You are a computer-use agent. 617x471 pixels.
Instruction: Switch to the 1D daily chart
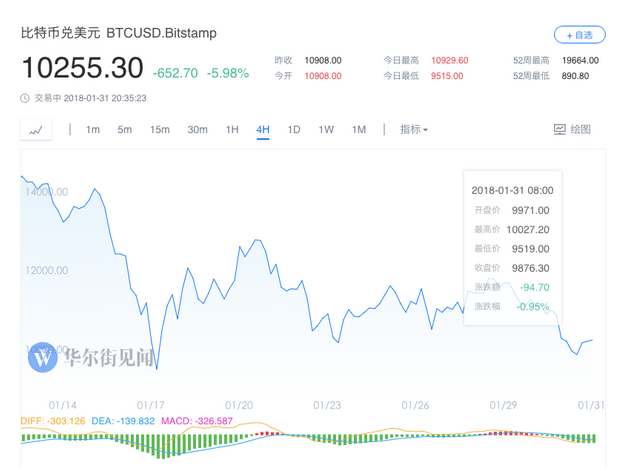294,129
